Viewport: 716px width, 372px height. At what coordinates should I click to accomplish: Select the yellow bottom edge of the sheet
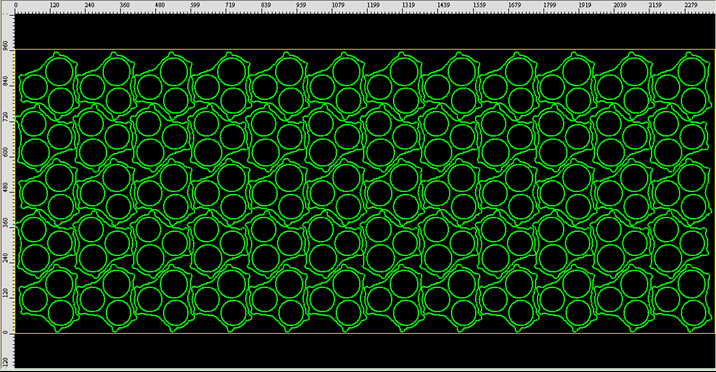tap(365, 333)
